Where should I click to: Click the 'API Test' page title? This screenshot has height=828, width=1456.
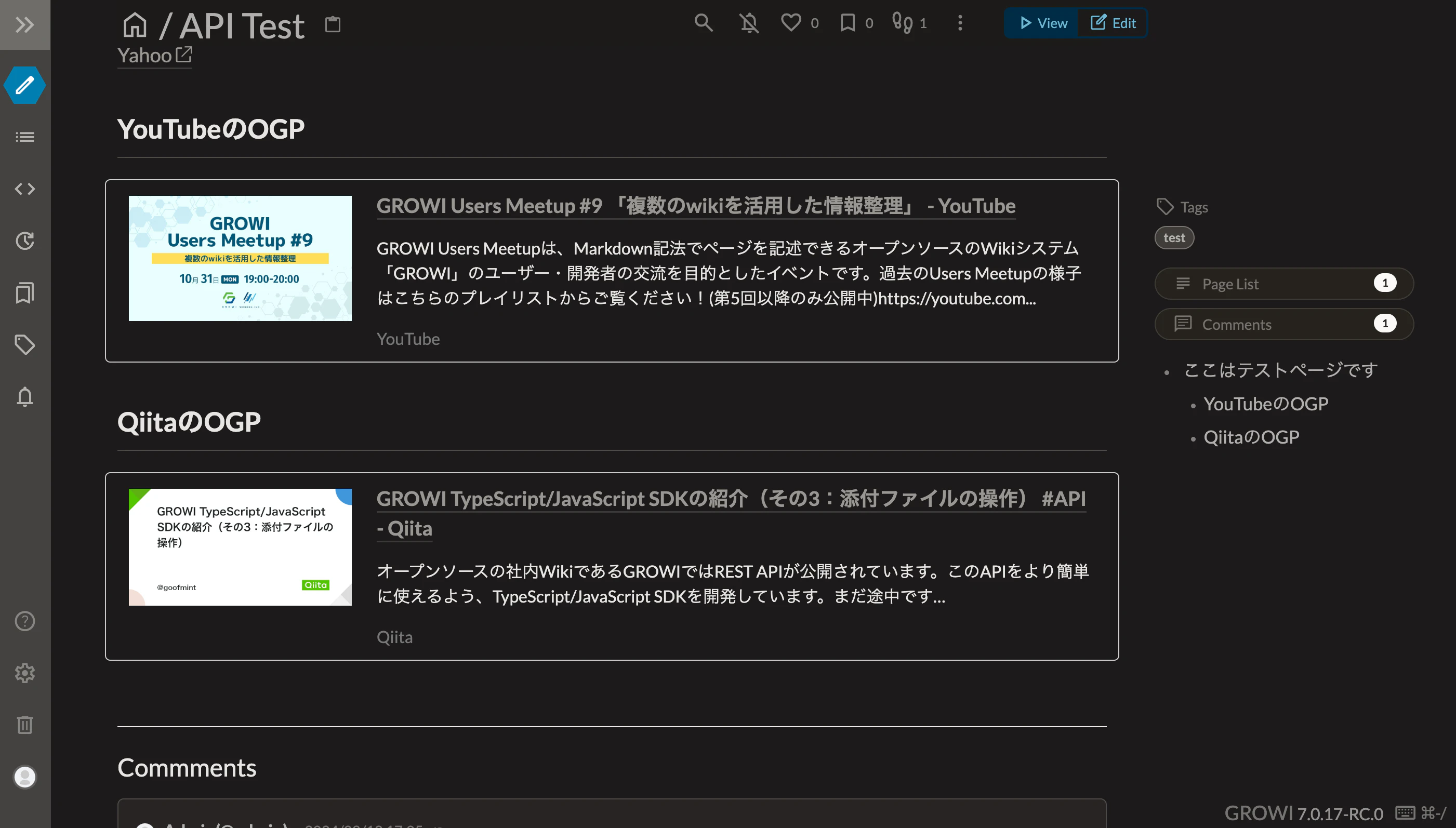click(x=242, y=26)
